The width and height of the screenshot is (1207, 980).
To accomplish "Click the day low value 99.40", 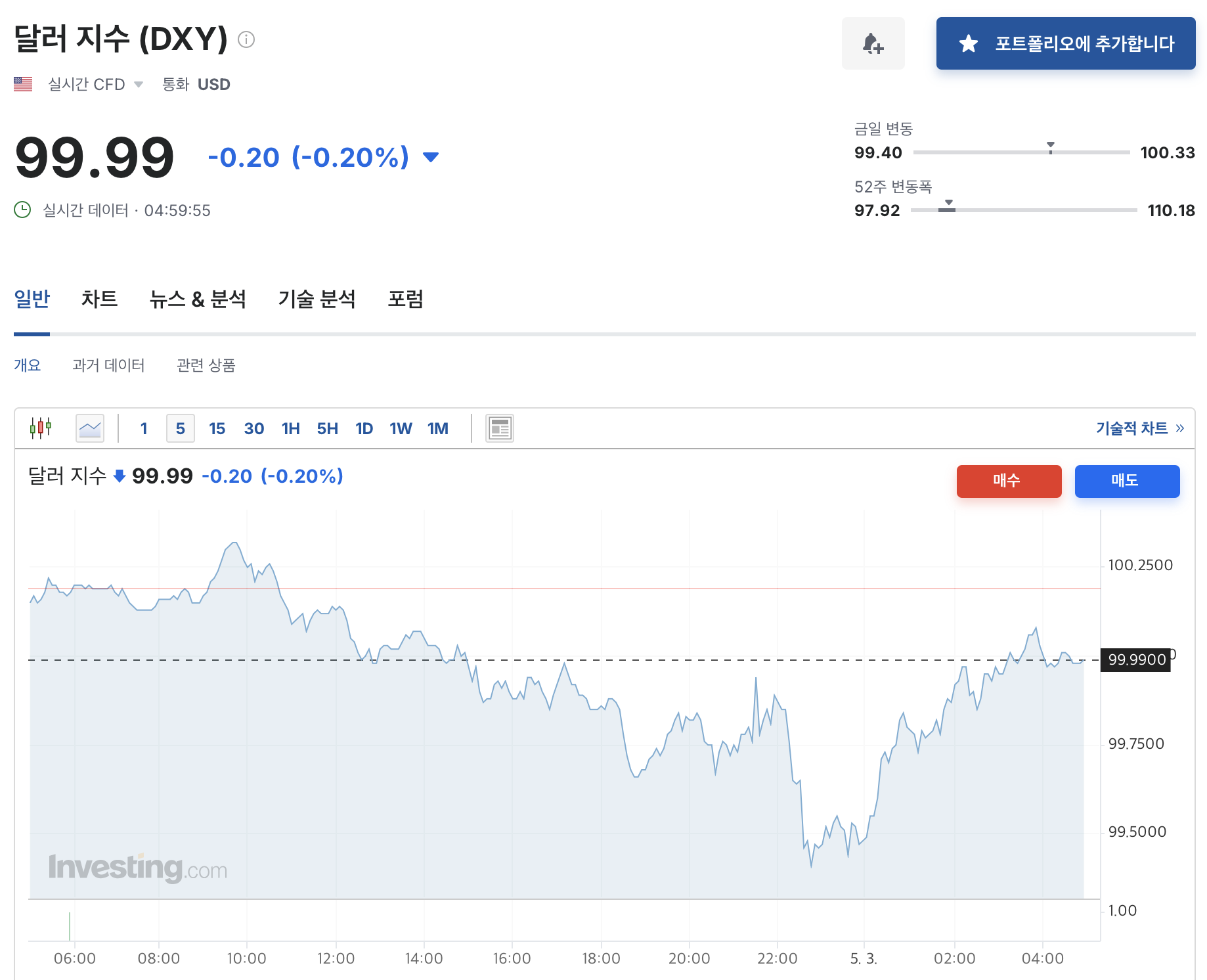I will click(878, 152).
